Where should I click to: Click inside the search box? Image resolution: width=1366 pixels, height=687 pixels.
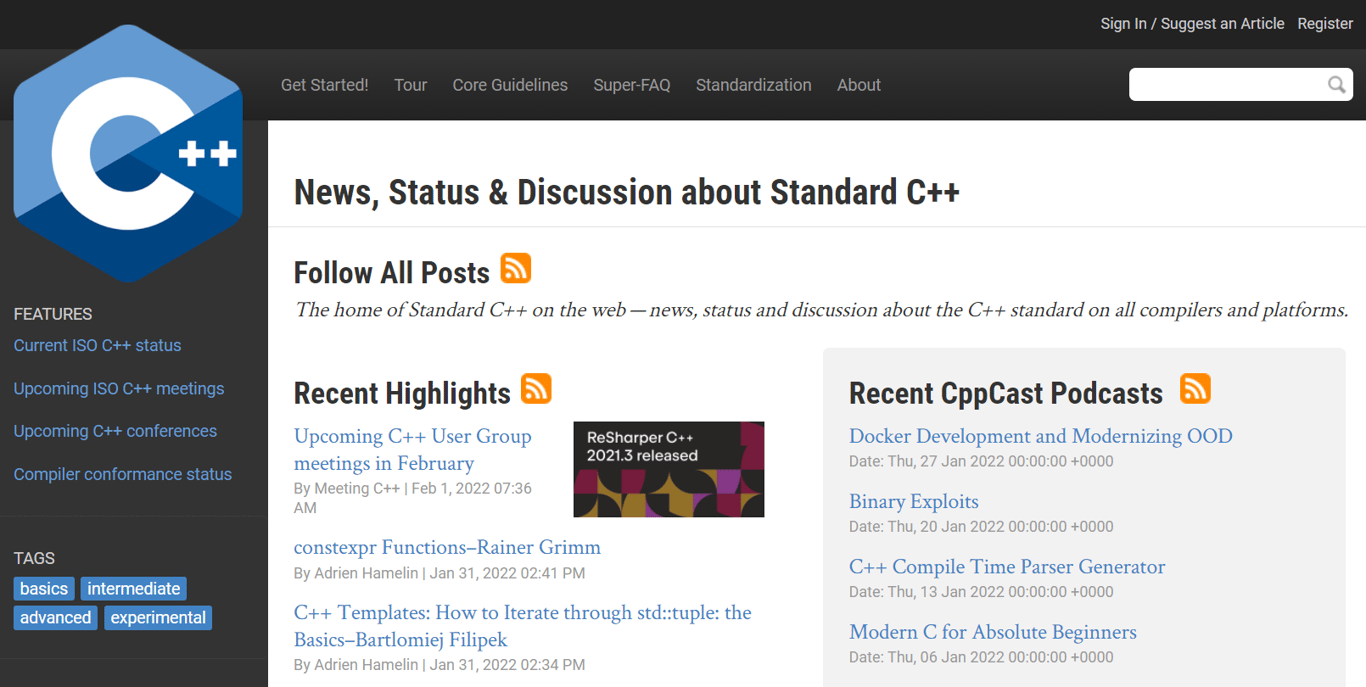[1230, 84]
